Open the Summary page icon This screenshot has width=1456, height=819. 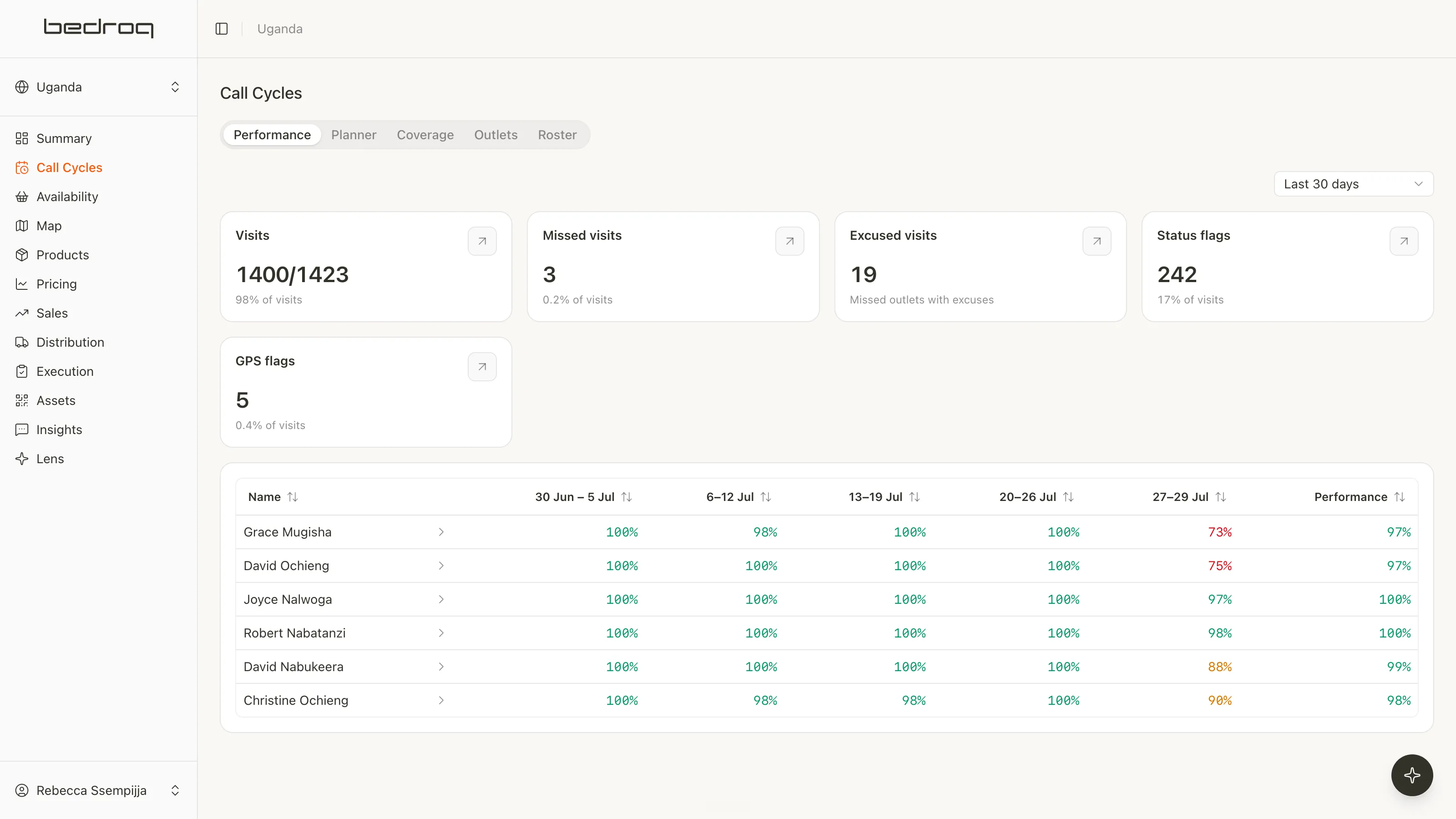pos(21,138)
